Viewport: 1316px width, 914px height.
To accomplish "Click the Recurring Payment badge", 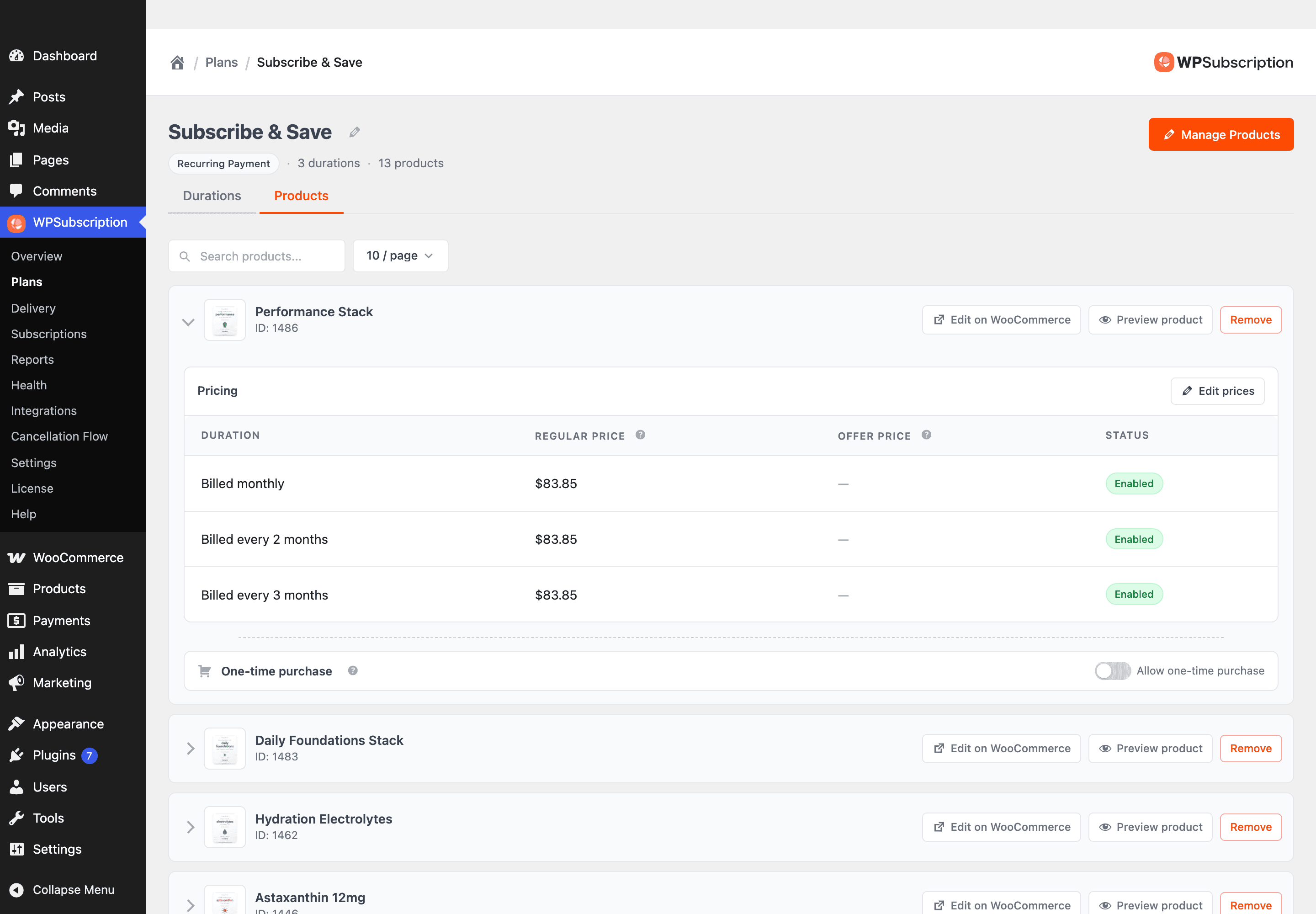I will pyautogui.click(x=223, y=164).
